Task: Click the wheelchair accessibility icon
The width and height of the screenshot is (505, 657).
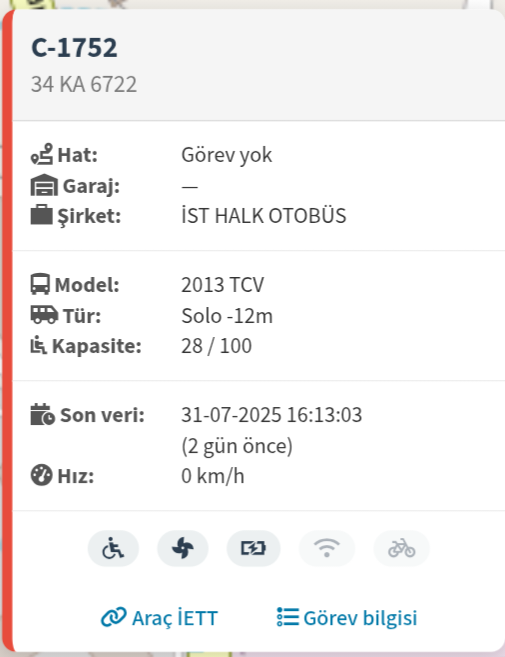Action: [113, 548]
